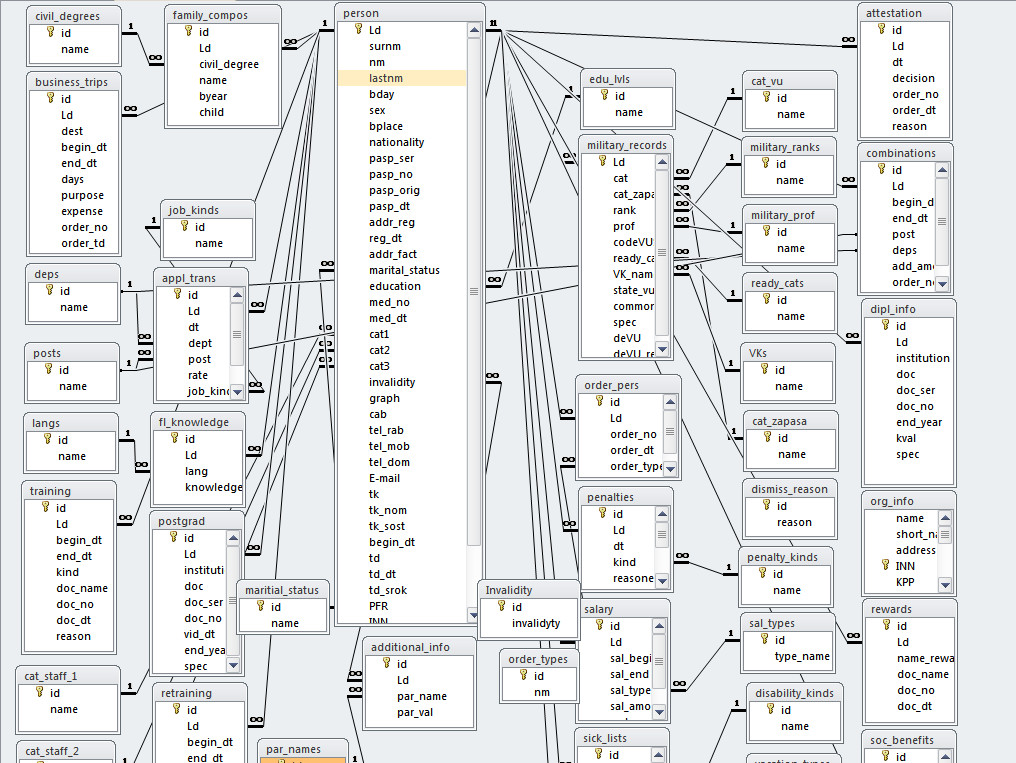Click key icon in military_records table

coord(603,161)
